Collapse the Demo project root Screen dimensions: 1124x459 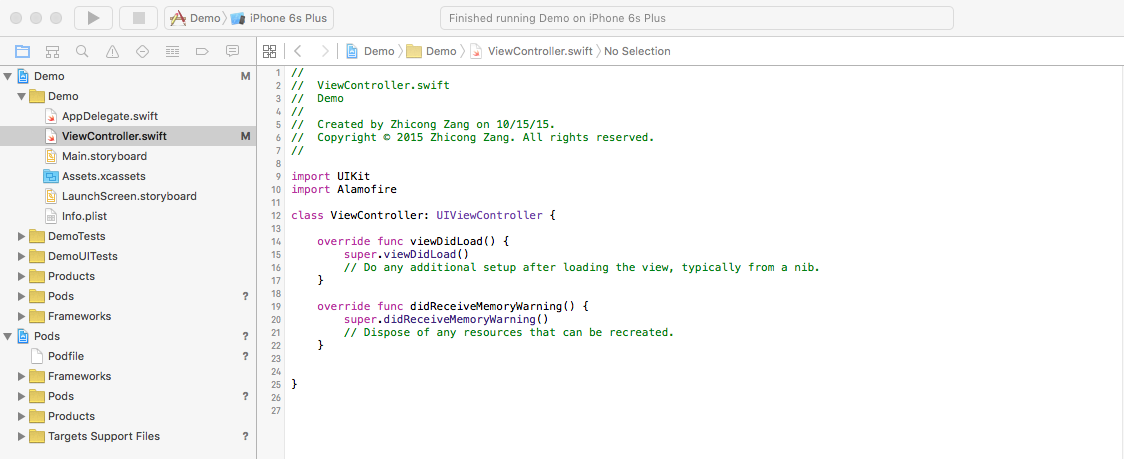7,76
